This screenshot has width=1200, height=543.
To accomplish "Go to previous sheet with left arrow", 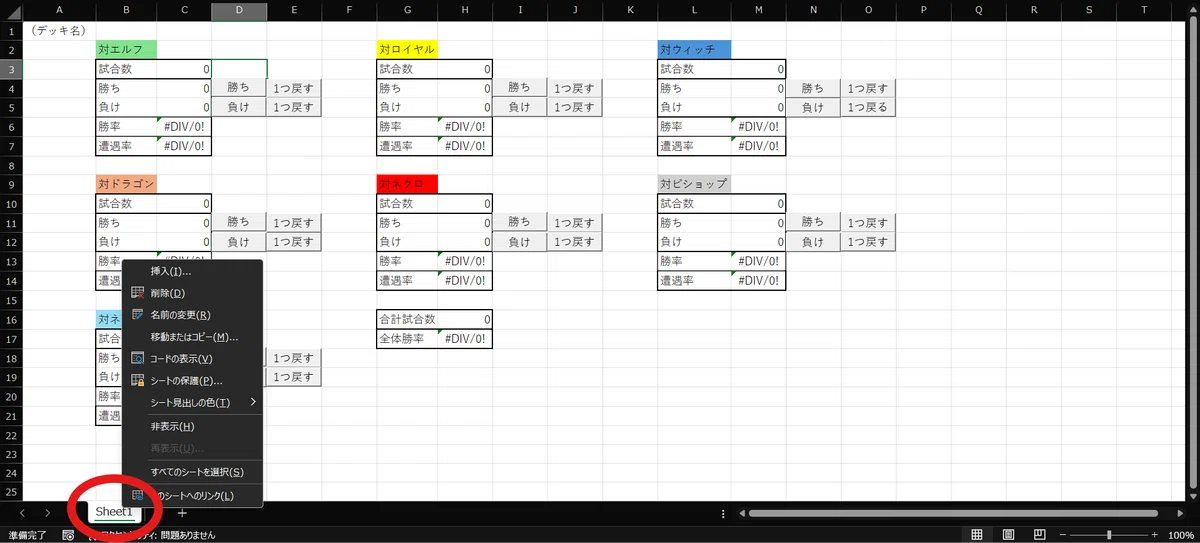I will (x=22, y=512).
